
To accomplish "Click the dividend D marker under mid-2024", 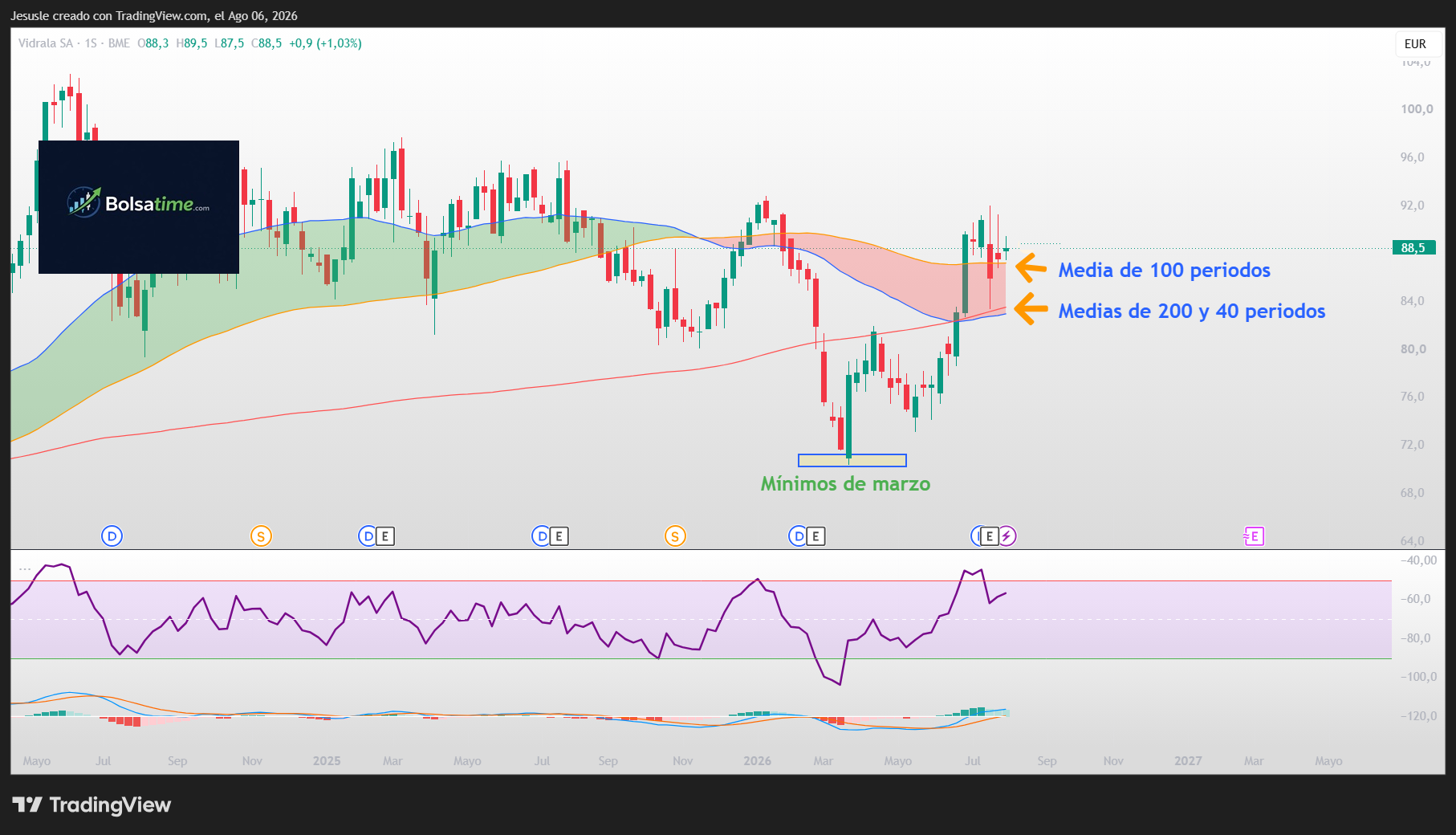I will tap(112, 536).
